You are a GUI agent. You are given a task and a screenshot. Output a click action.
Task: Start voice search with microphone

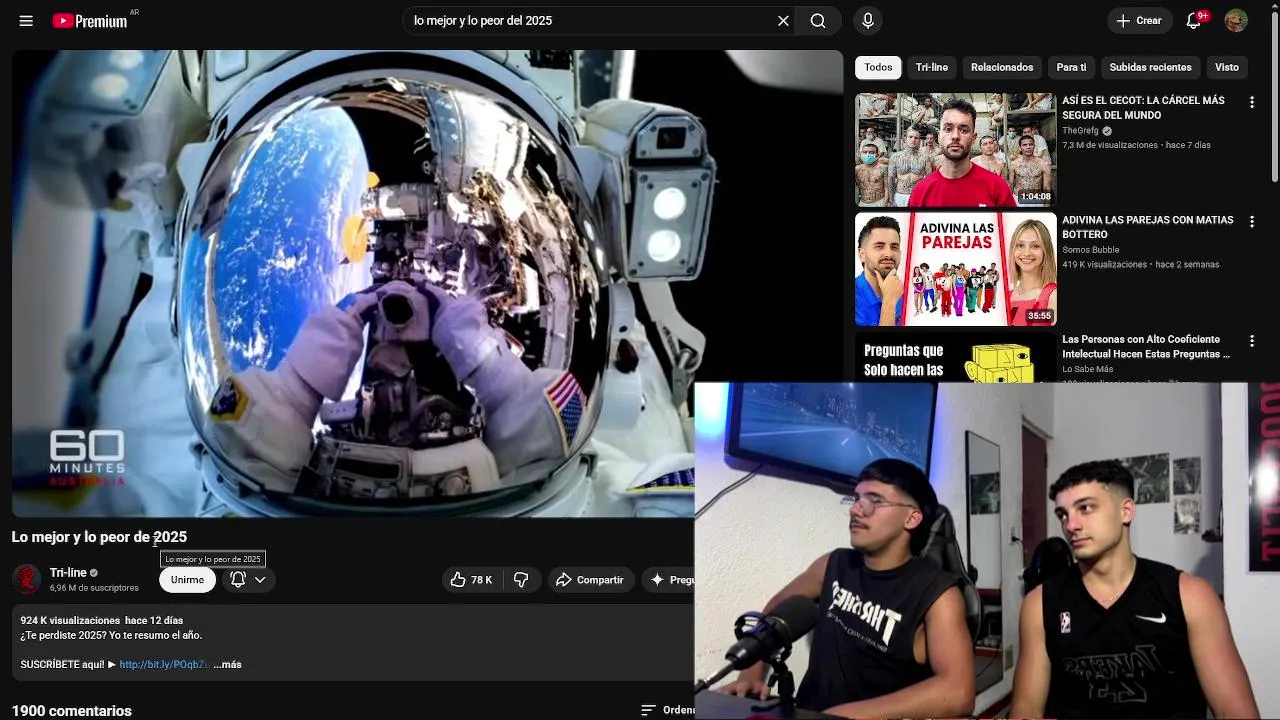[x=867, y=20]
